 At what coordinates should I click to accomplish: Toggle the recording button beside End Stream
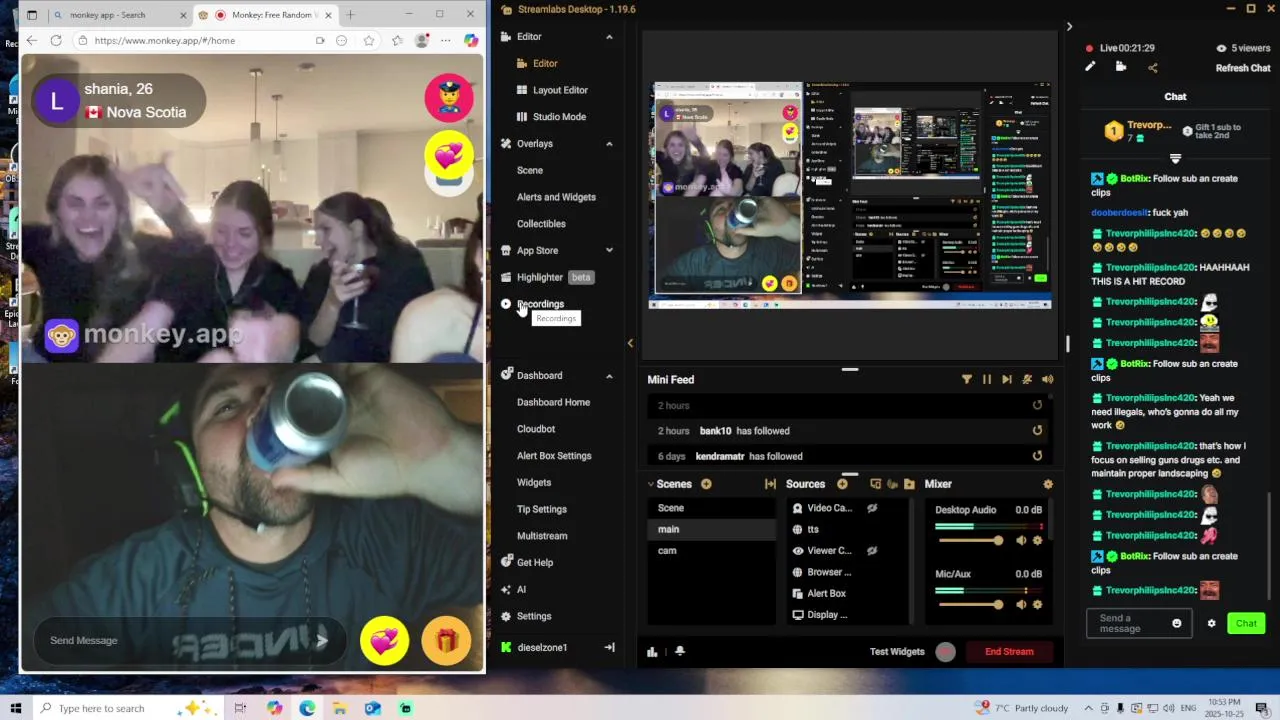[x=945, y=652]
